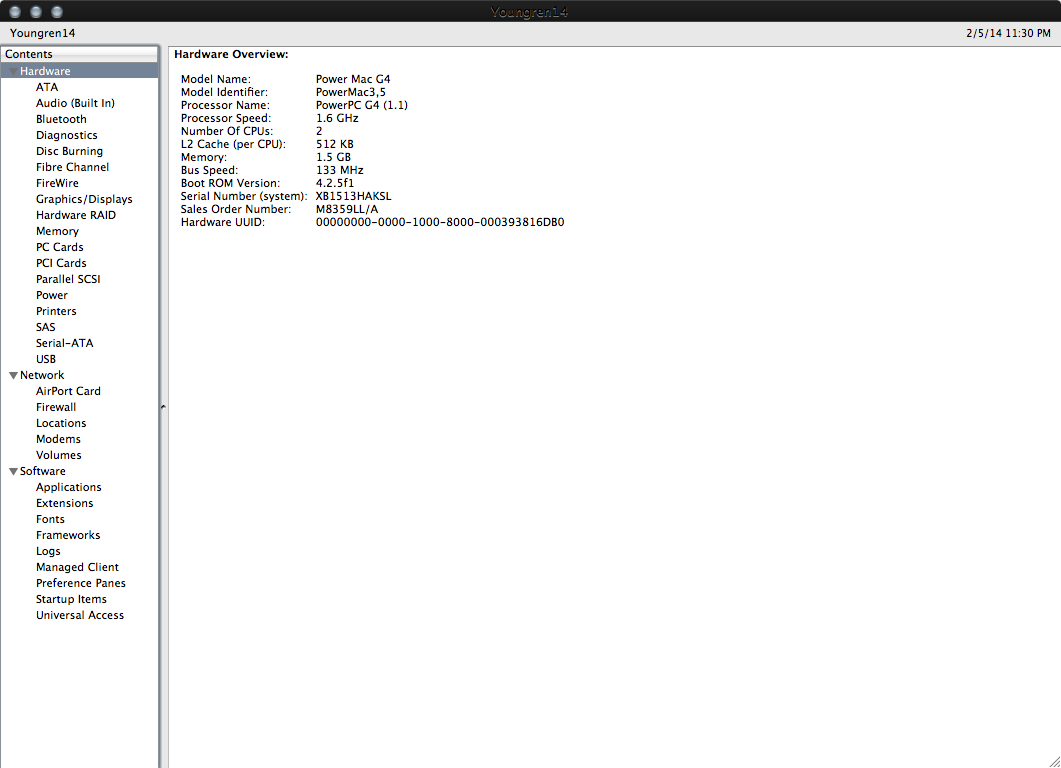
Task: Open Locations under Network
Action: click(61, 423)
